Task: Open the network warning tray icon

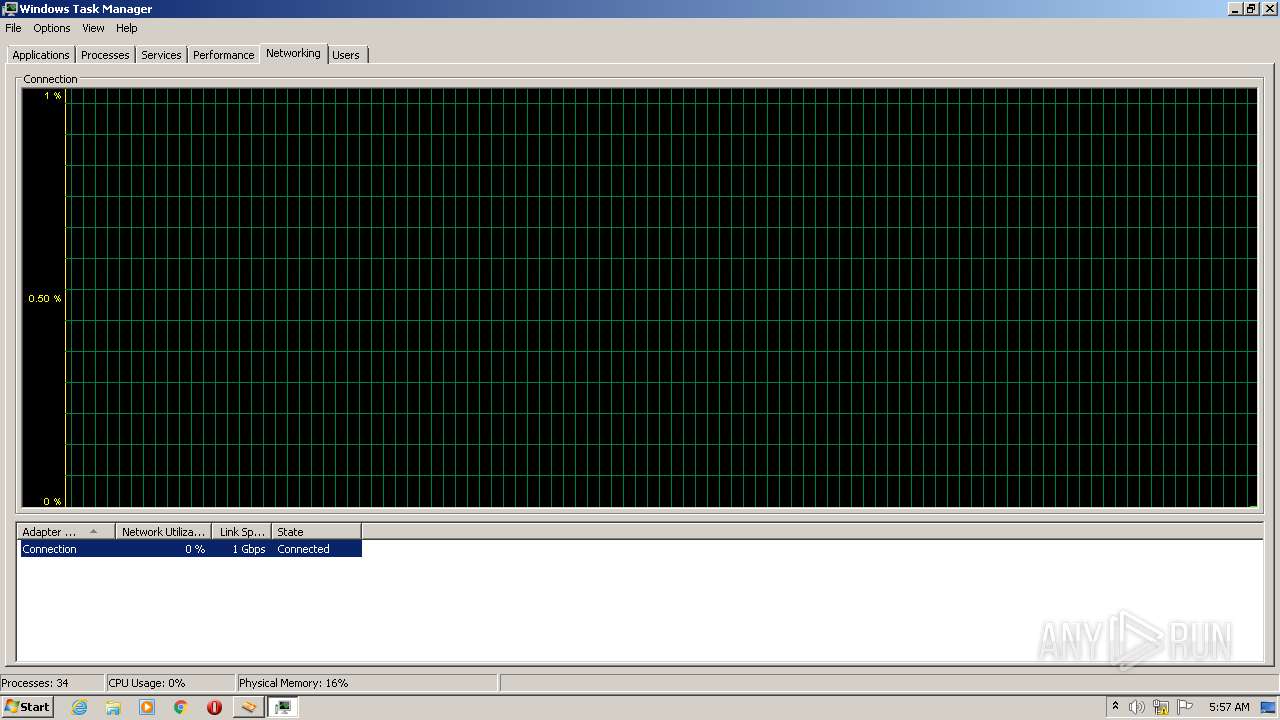Action: tap(1161, 707)
